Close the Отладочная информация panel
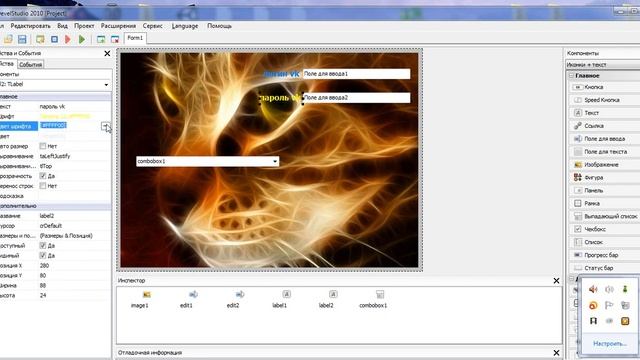Viewport: 640px width, 360px height. (556, 353)
